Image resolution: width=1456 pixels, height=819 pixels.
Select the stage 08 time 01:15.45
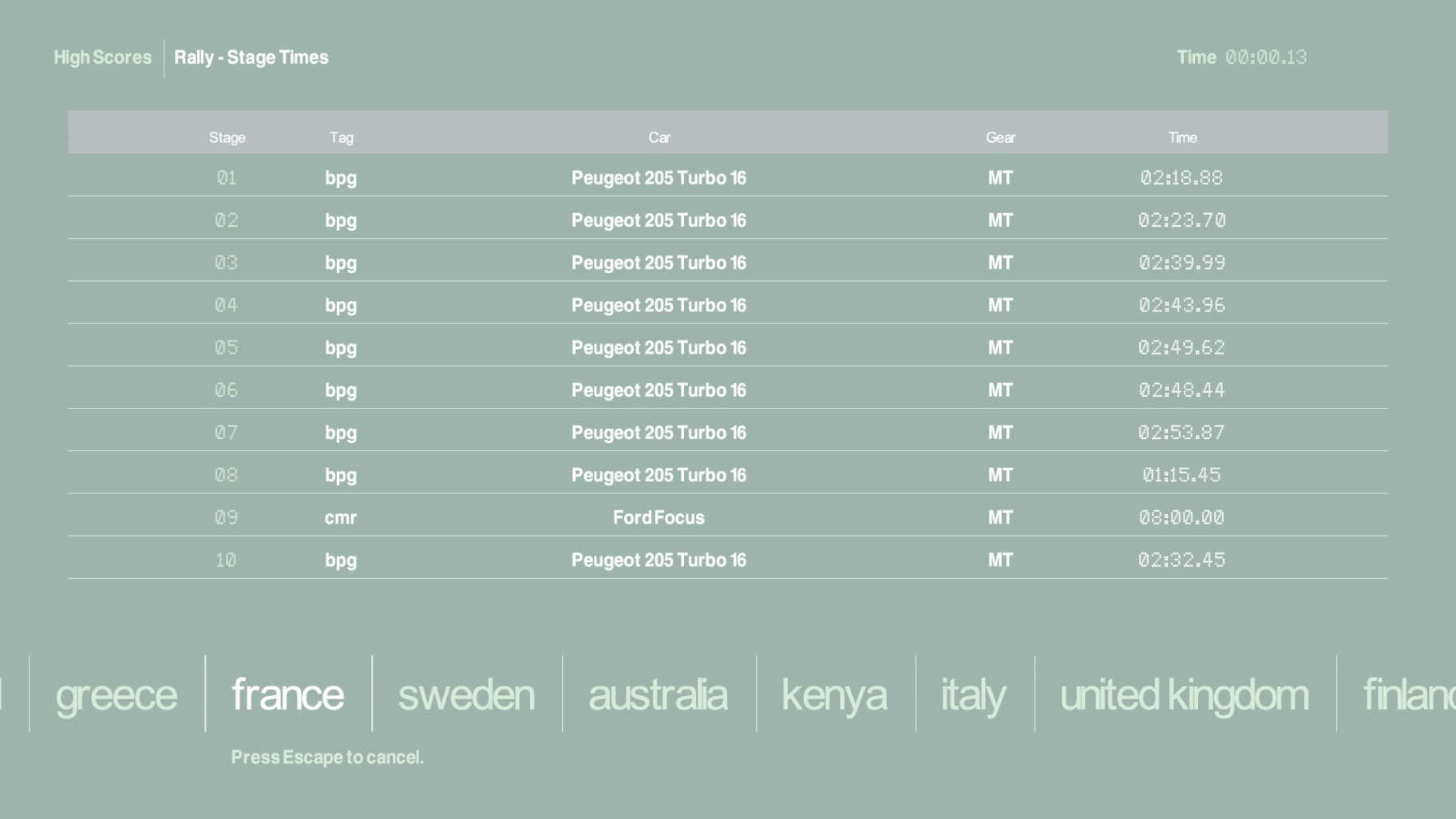point(1181,475)
